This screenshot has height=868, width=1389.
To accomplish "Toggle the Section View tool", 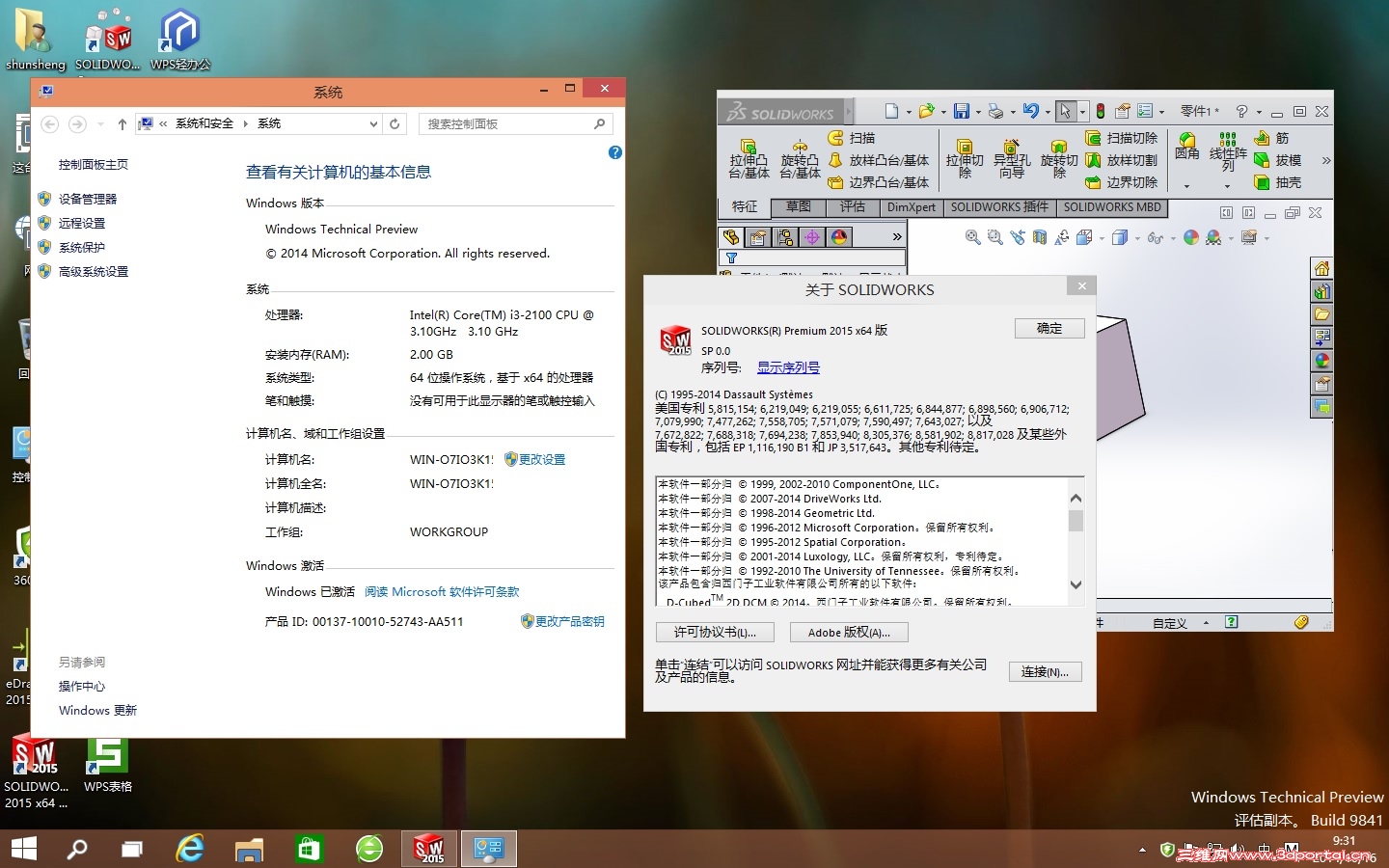I will pos(1039,237).
